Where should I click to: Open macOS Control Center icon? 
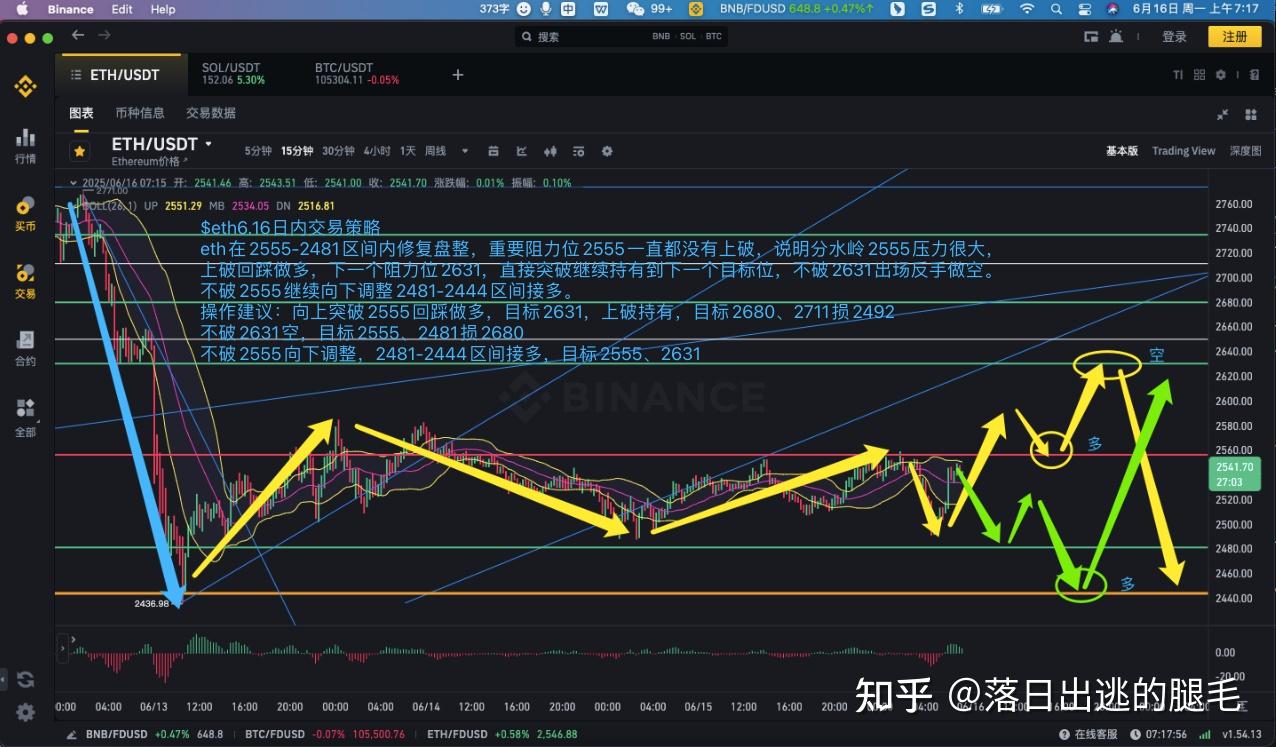[1084, 9]
